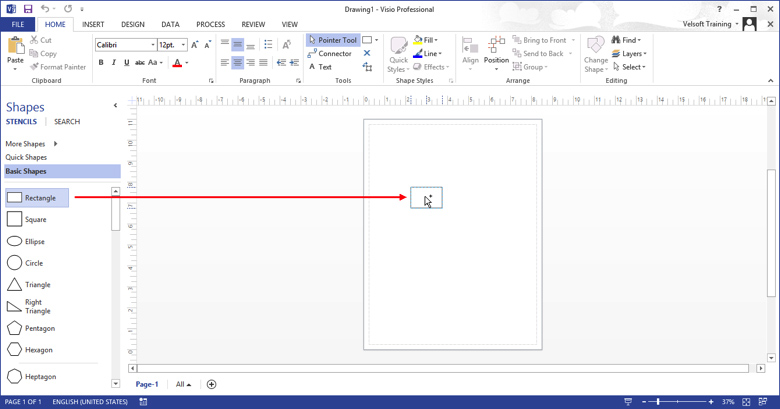Toggle Italic text formatting
The height and width of the screenshot is (409, 780).
tap(114, 63)
